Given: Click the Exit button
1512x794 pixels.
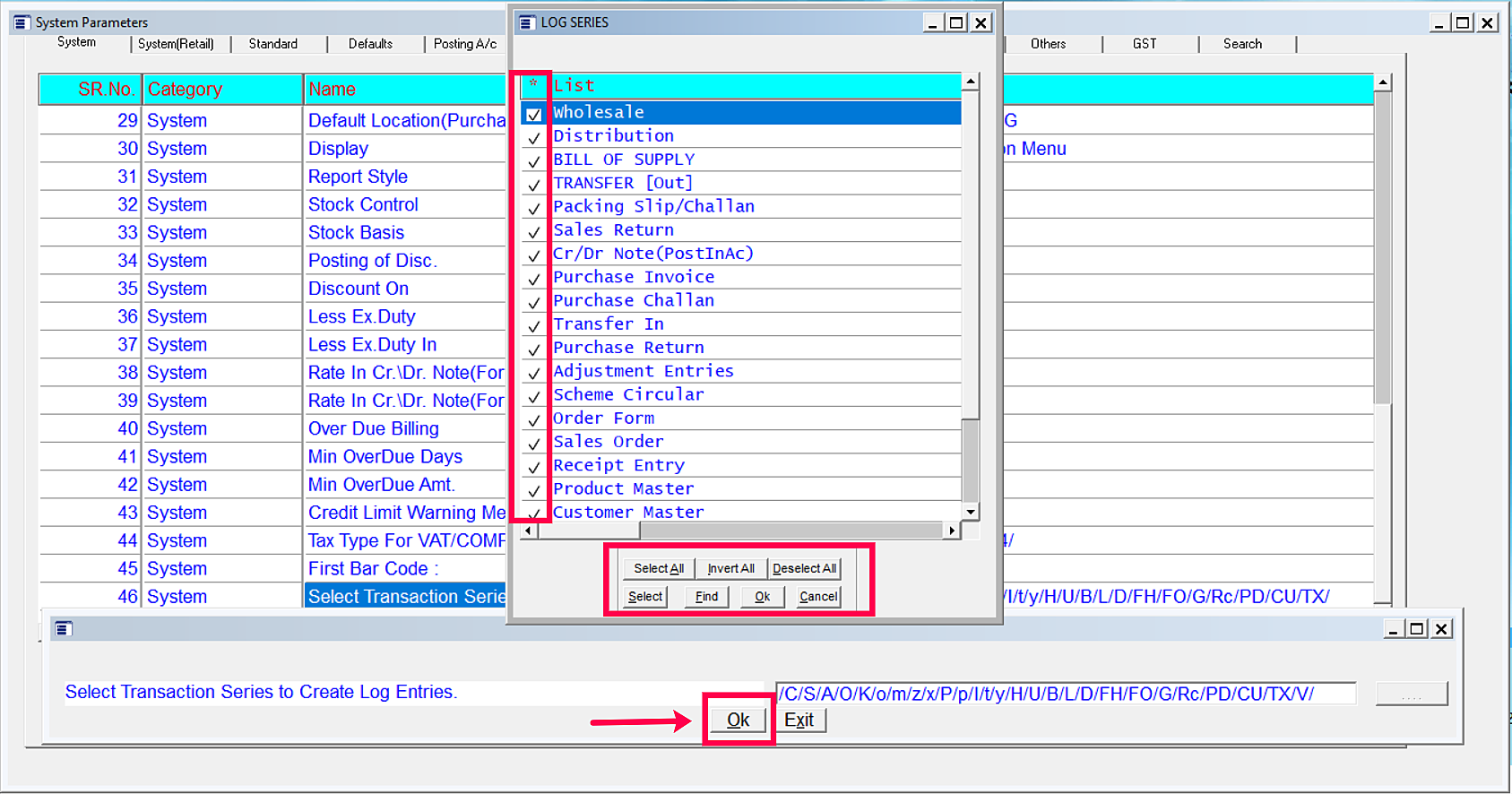Looking at the screenshot, I should tap(799, 720).
